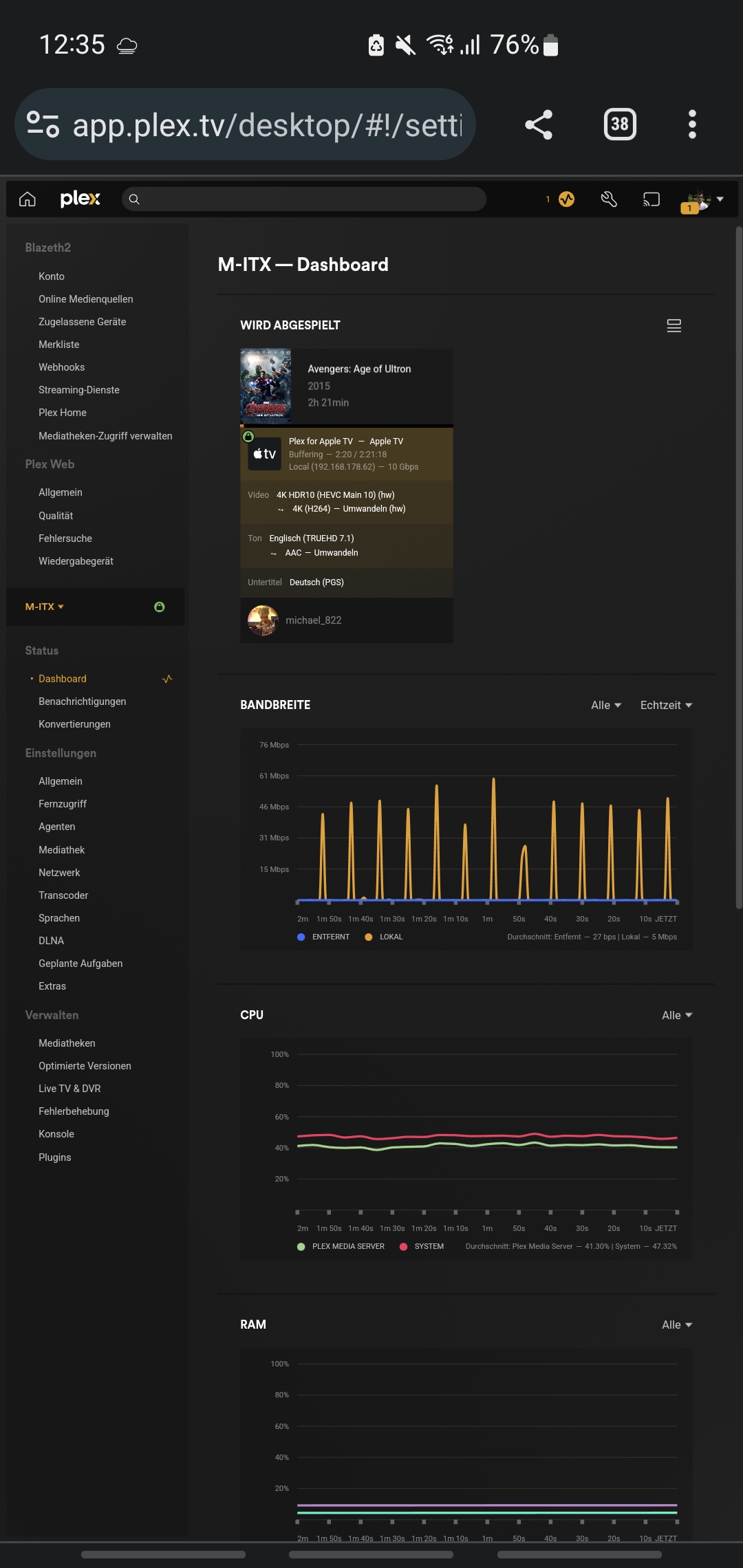743x1568 pixels.
Task: Click the browser share icon
Action: click(539, 124)
